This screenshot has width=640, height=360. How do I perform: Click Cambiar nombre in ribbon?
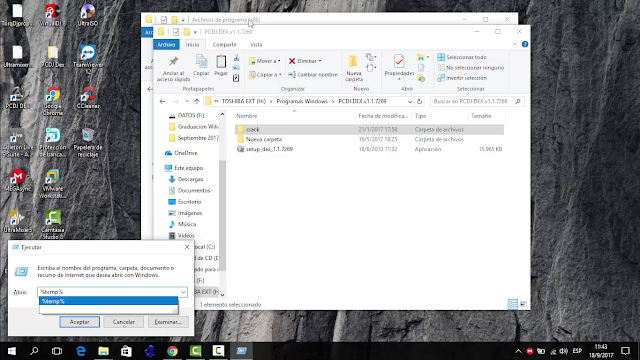pyautogui.click(x=313, y=75)
